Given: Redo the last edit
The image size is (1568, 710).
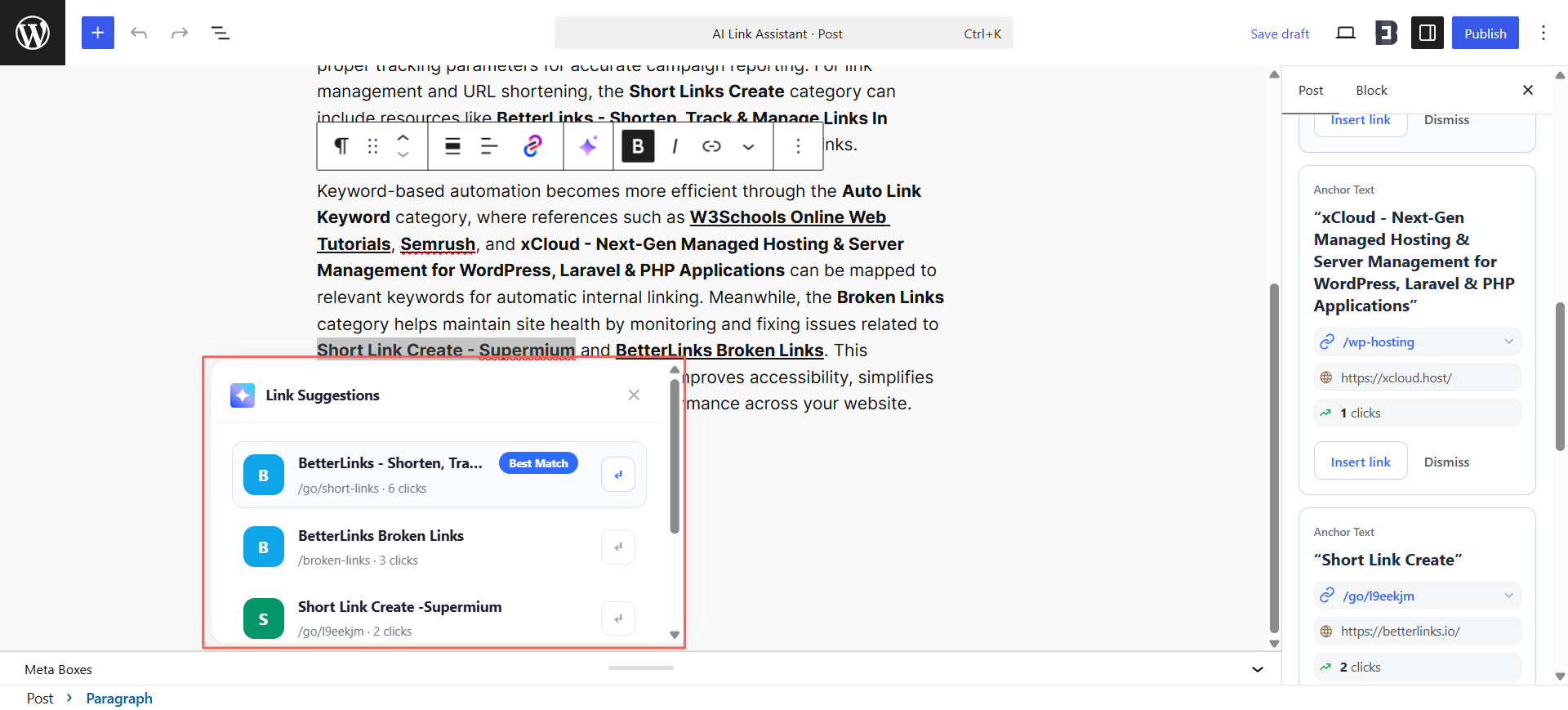Looking at the screenshot, I should [x=180, y=33].
